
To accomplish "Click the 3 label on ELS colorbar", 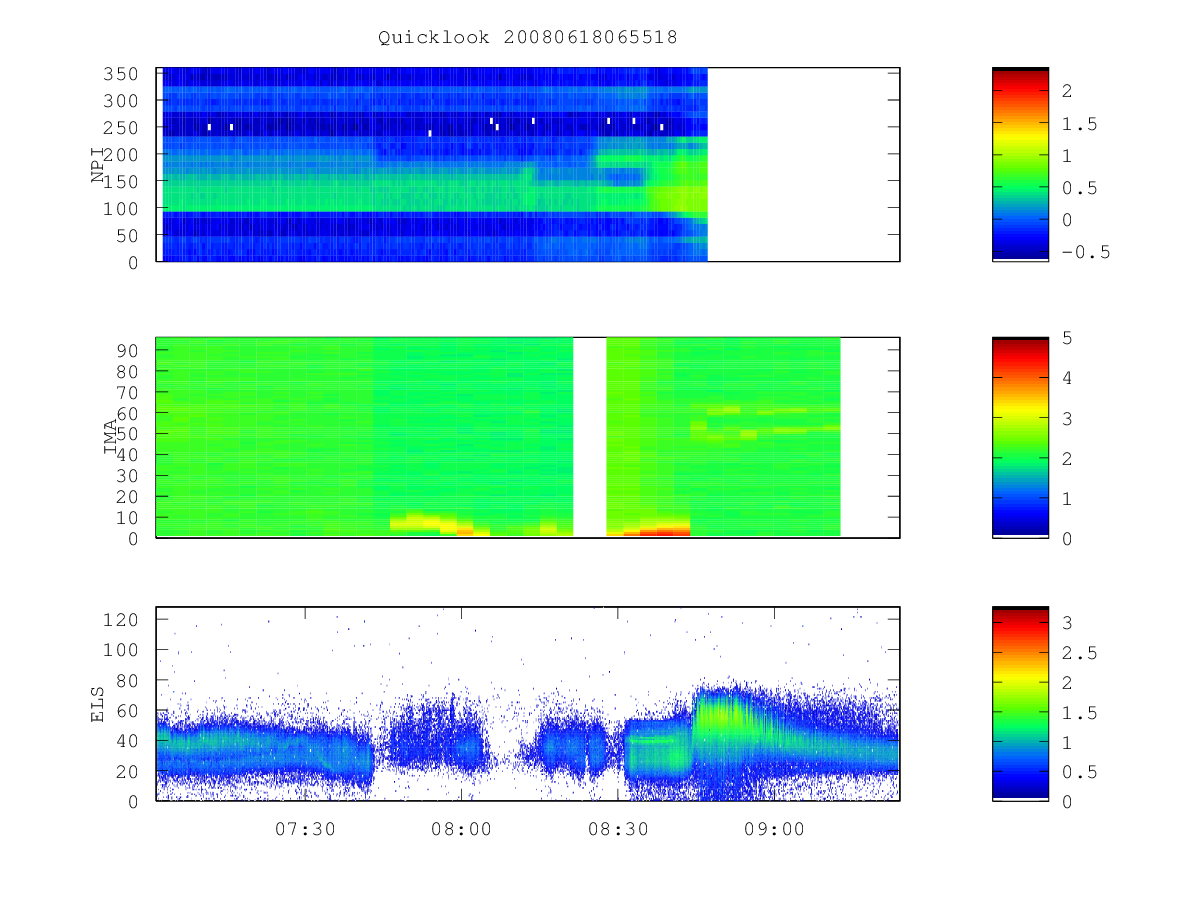I will tap(1068, 623).
